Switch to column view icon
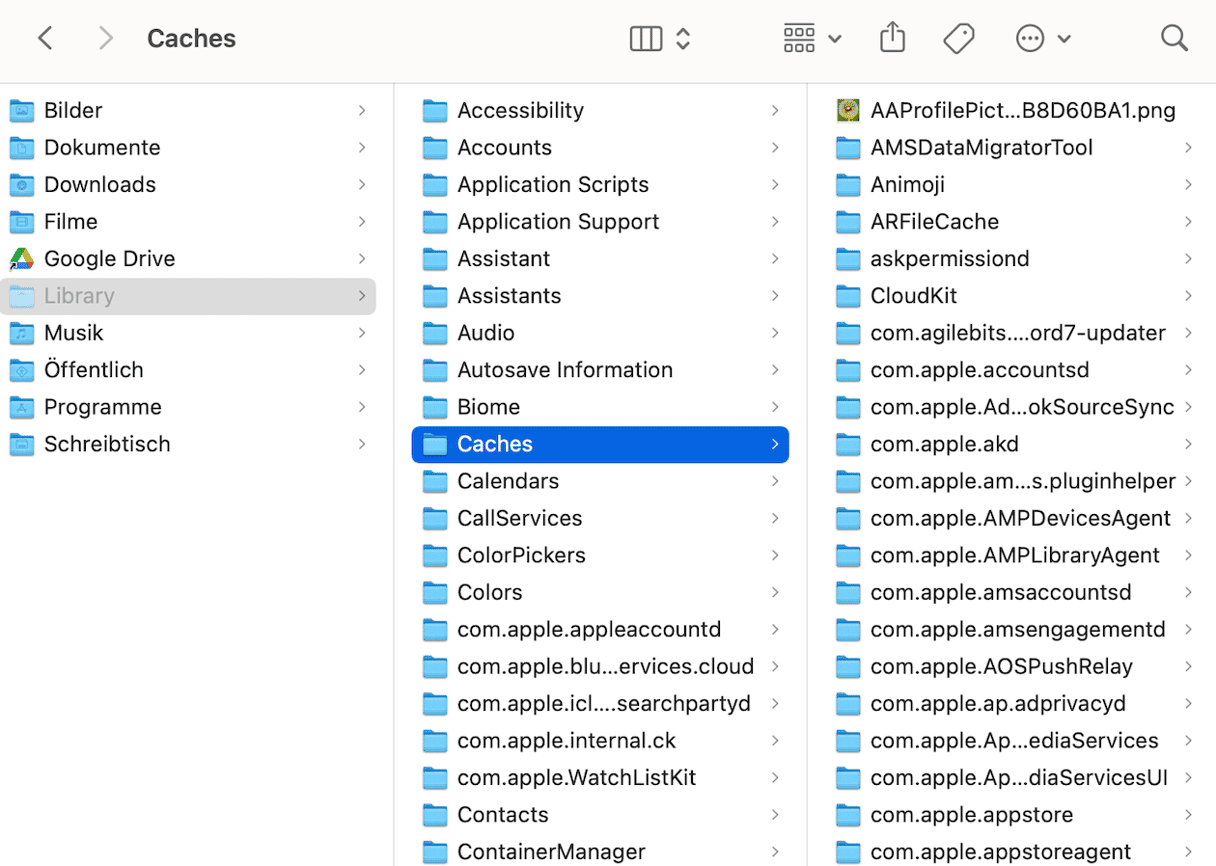 pos(646,39)
